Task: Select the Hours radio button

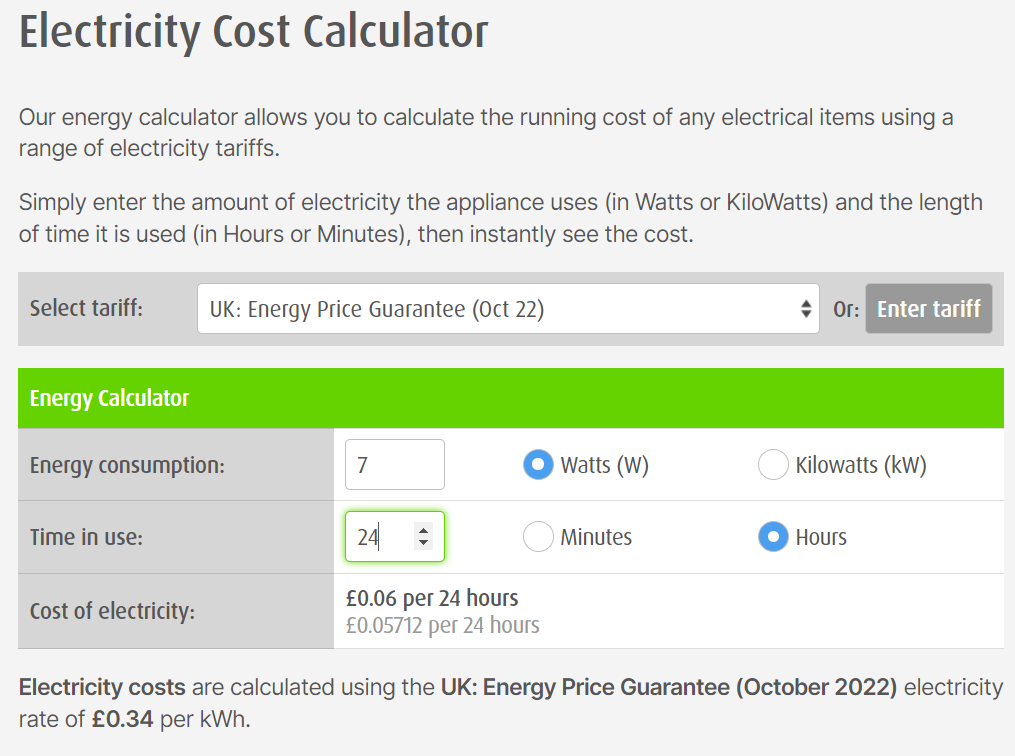Action: point(773,537)
